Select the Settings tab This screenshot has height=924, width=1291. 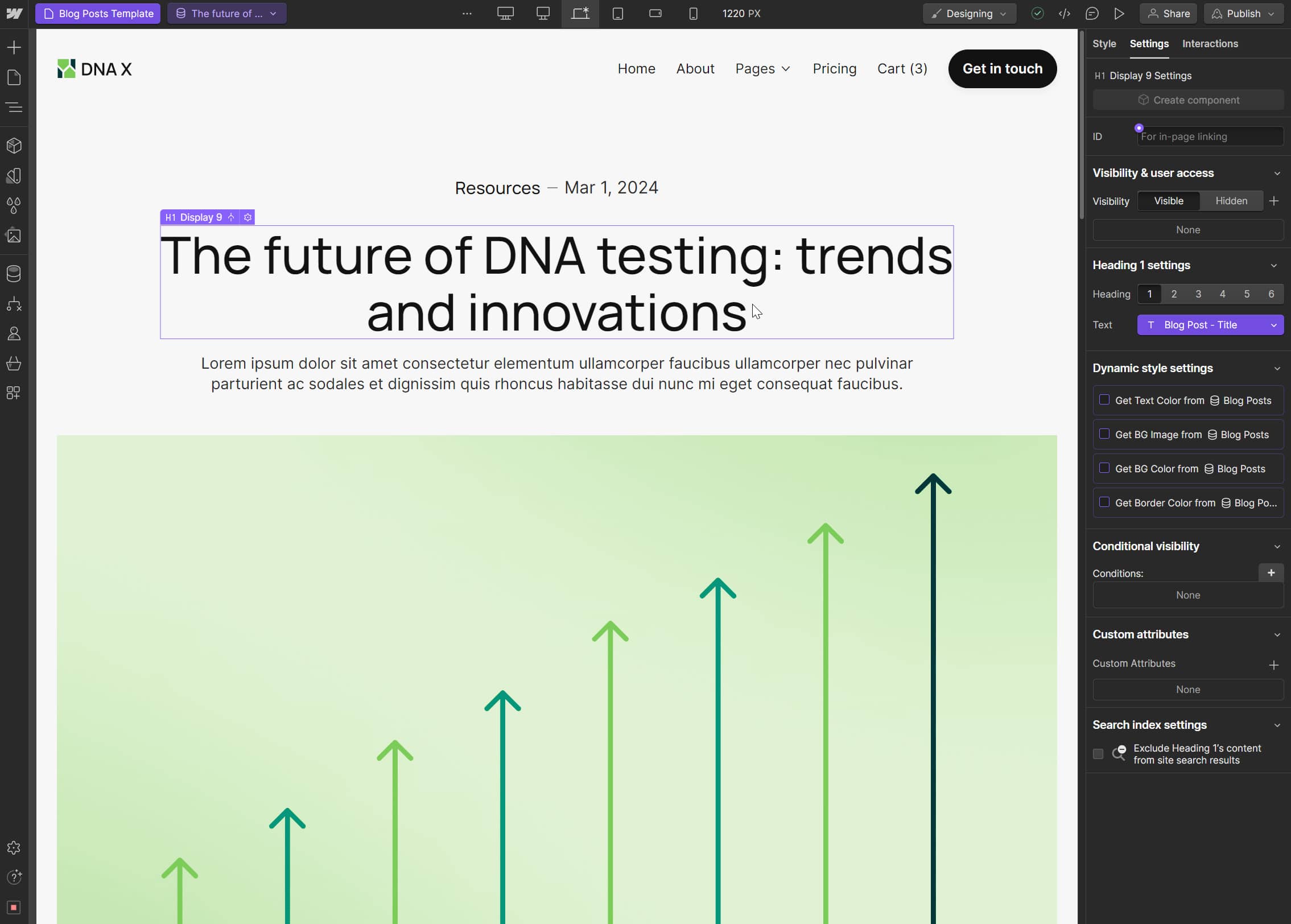tap(1149, 44)
